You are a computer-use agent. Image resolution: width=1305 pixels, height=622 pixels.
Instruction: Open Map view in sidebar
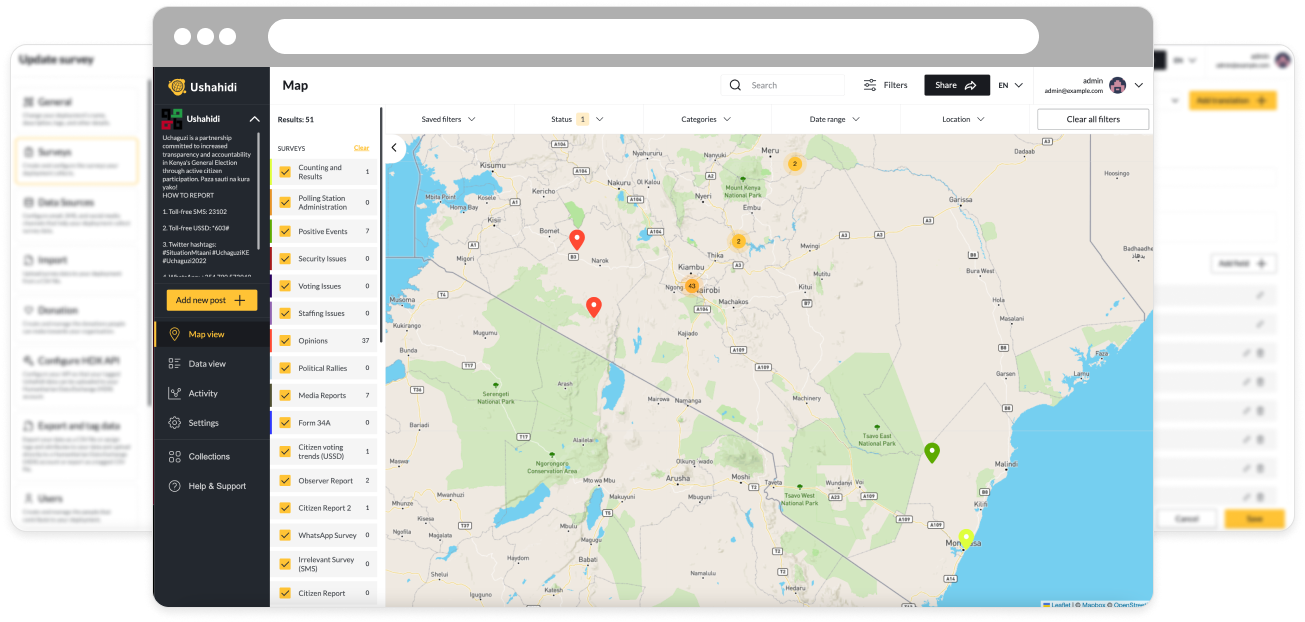[211, 334]
